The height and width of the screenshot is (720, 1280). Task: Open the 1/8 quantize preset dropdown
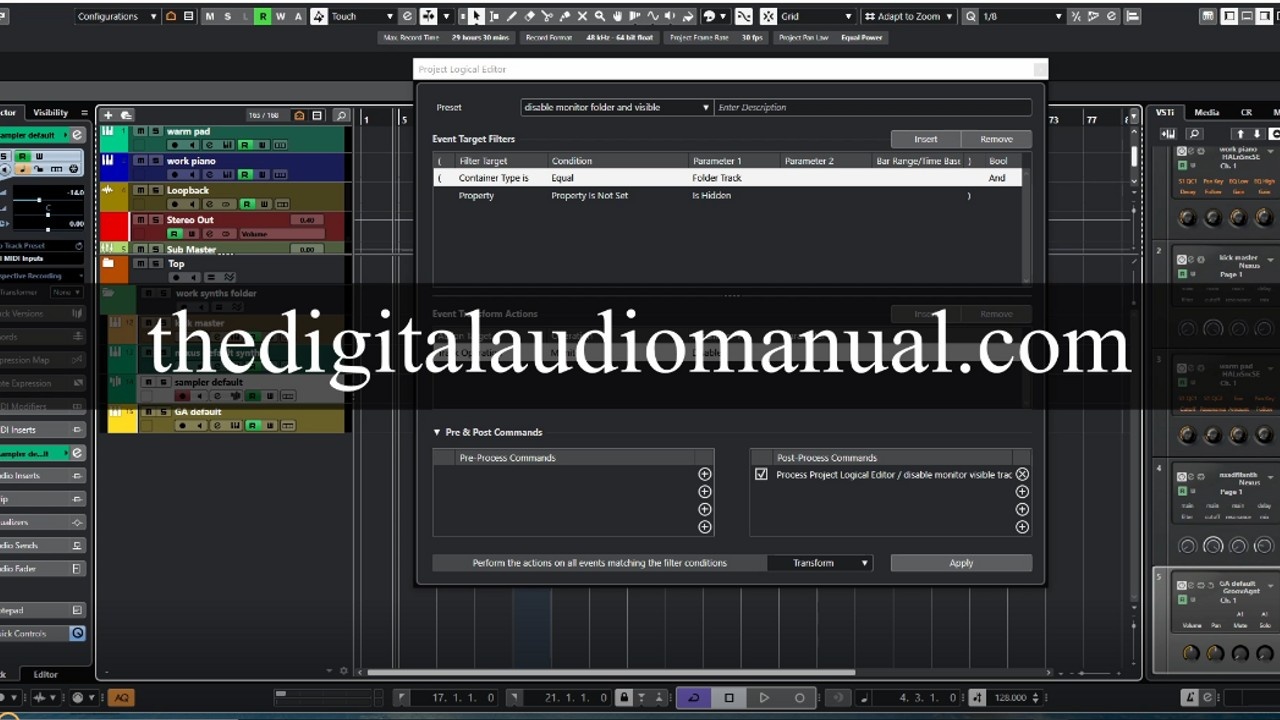click(x=1022, y=16)
